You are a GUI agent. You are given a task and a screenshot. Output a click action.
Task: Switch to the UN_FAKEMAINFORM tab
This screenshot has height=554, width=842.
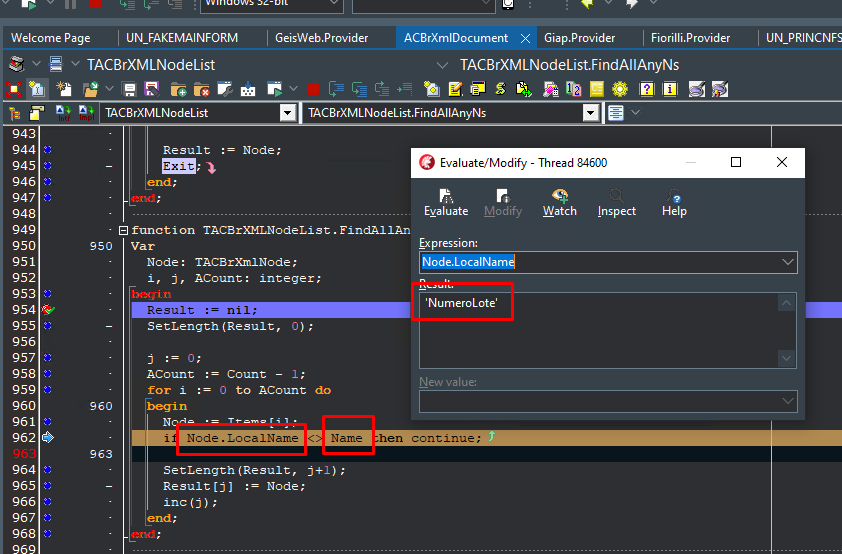pyautogui.click(x=182, y=38)
